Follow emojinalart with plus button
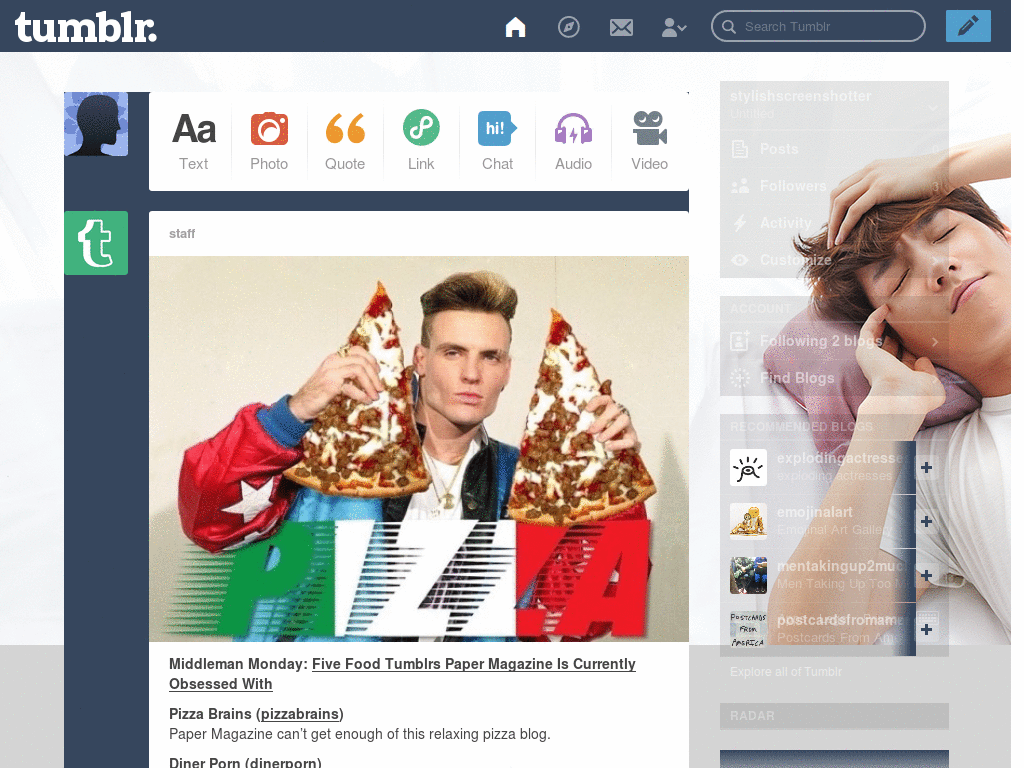 926,522
